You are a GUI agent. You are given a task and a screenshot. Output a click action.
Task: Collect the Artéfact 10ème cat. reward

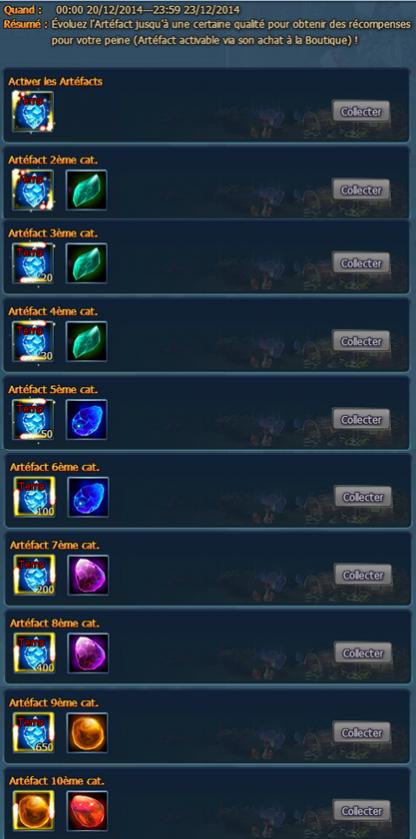362,811
